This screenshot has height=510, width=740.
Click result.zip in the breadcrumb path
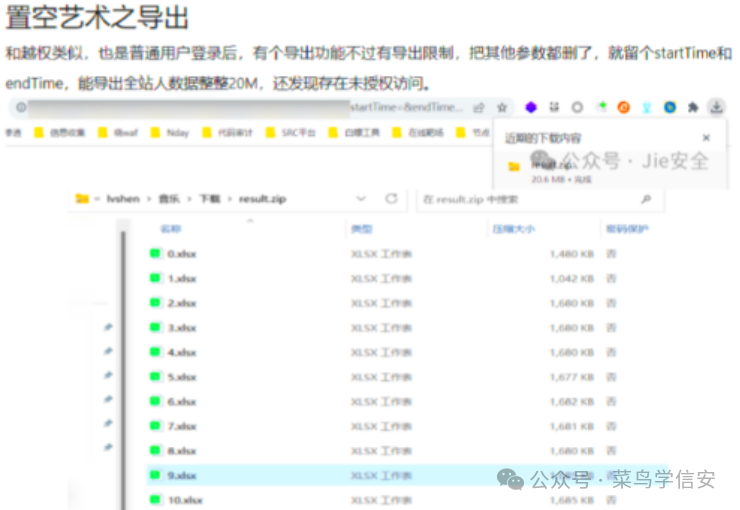(262, 199)
